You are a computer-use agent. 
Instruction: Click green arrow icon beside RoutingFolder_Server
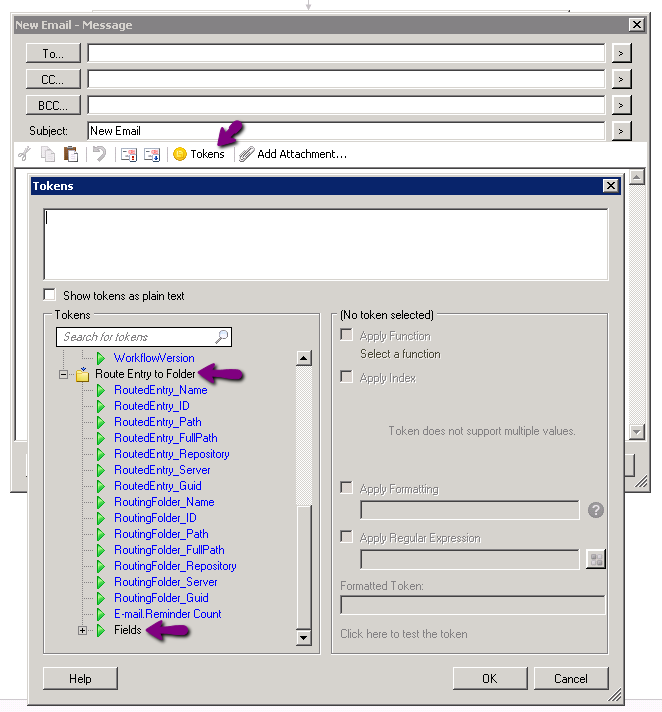pos(101,582)
